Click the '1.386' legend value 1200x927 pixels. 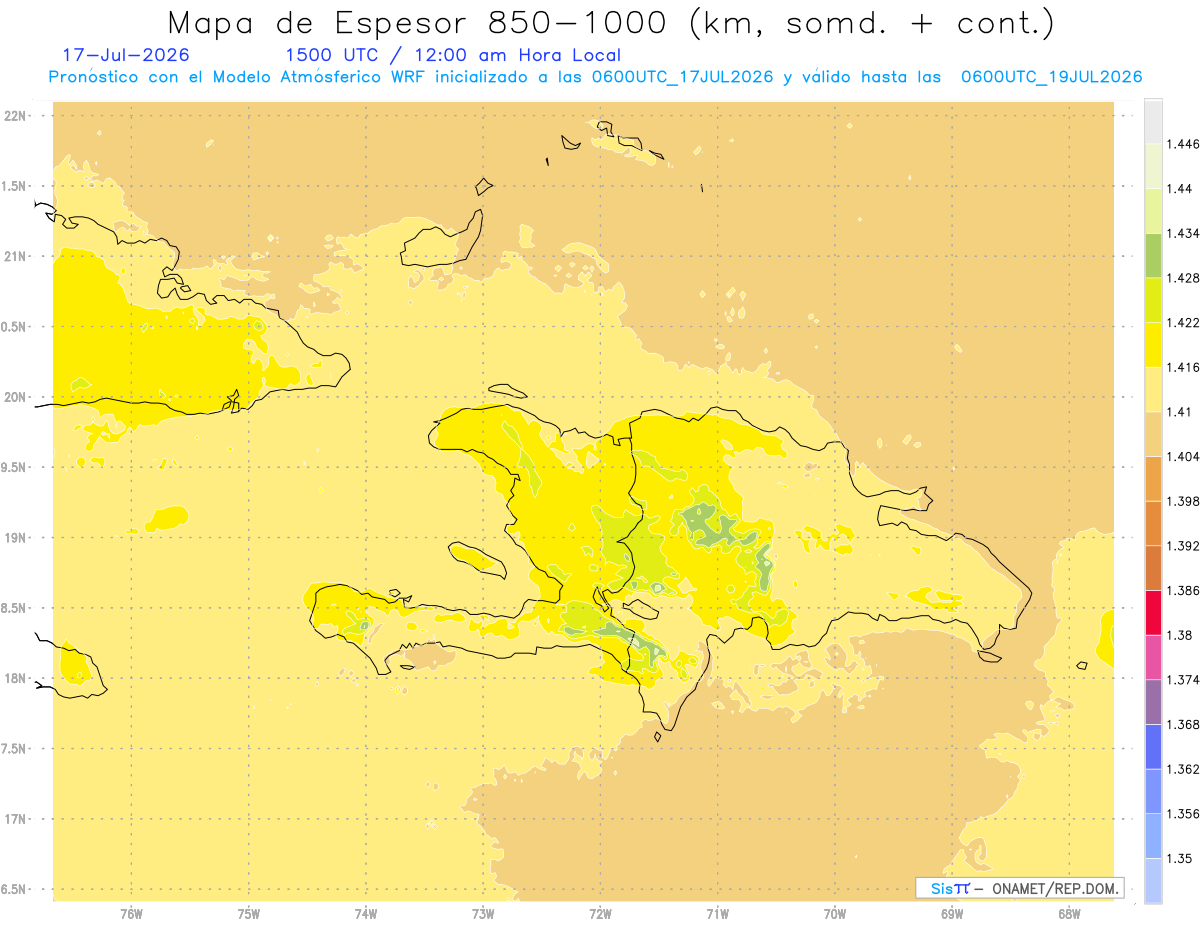1185,590
